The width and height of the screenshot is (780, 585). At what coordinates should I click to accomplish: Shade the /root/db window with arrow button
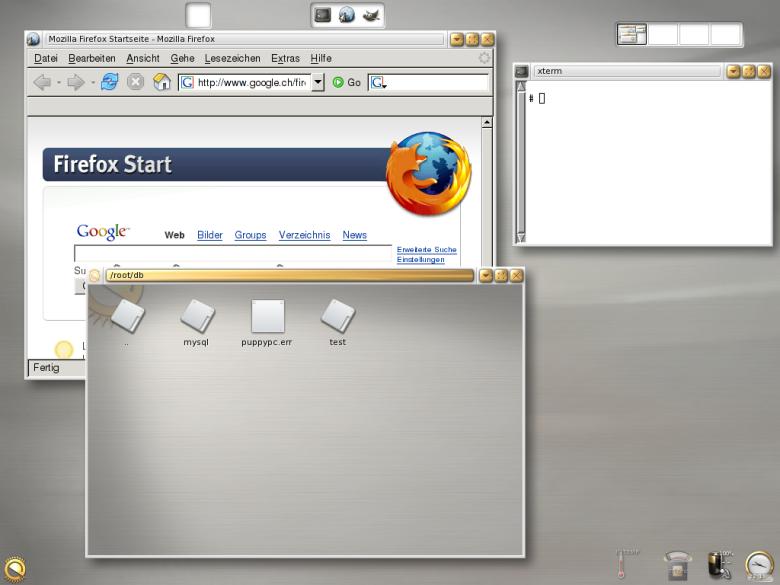click(x=486, y=275)
